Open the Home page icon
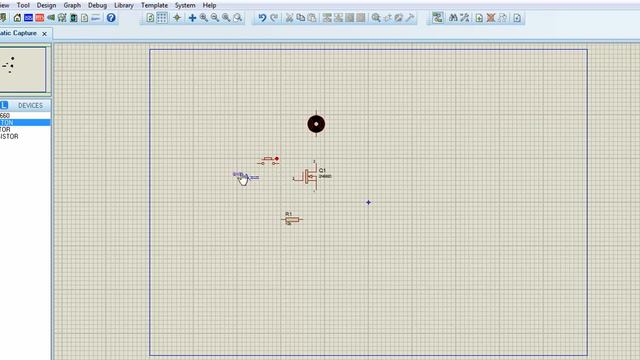 pyautogui.click(x=17, y=18)
